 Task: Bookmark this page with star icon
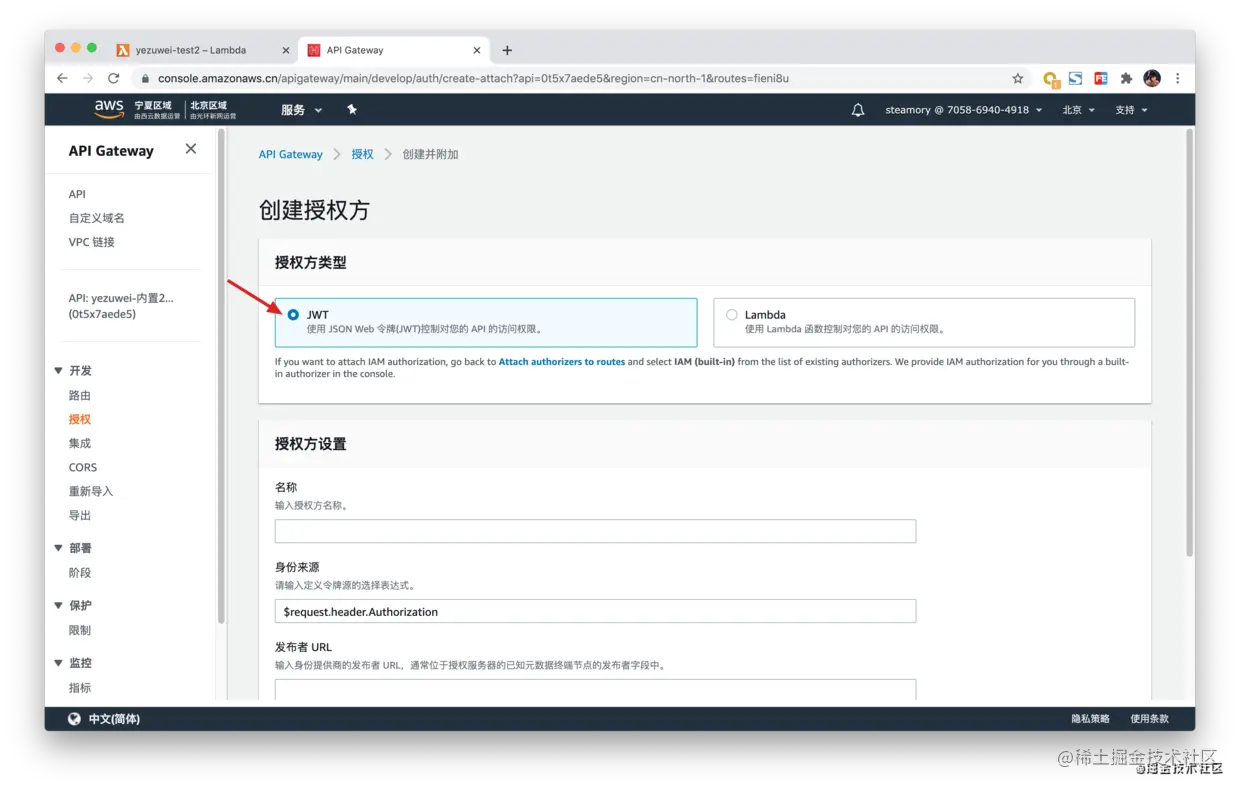(1018, 78)
